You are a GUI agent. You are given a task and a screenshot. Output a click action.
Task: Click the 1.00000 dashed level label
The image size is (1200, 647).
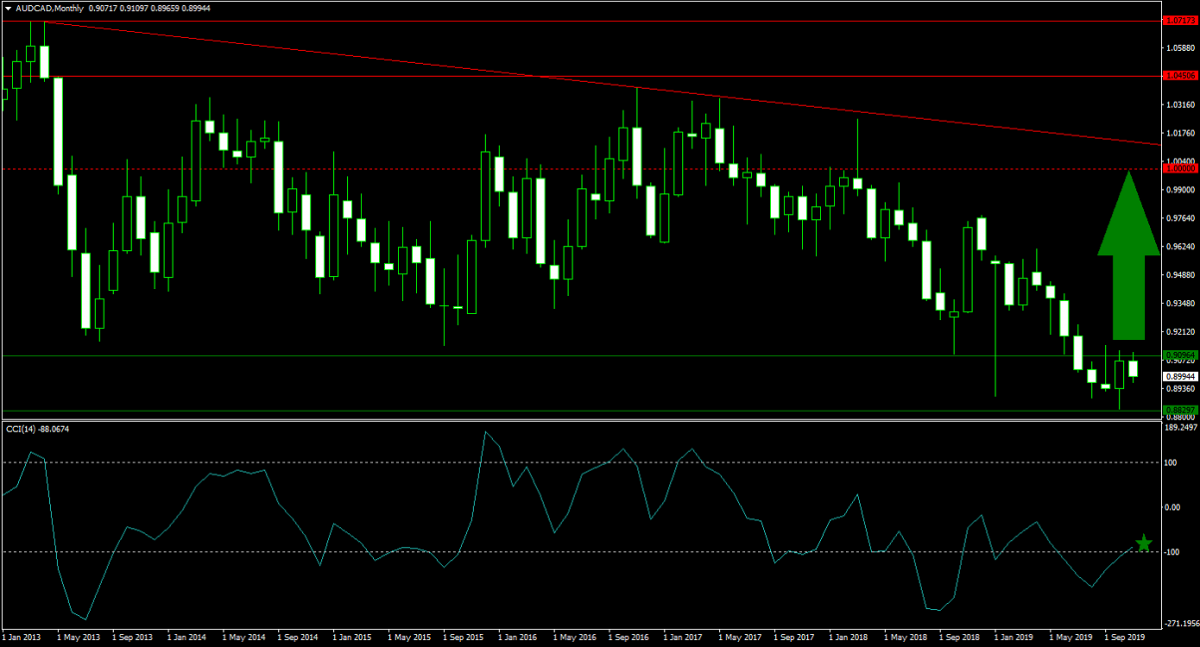(x=1180, y=169)
